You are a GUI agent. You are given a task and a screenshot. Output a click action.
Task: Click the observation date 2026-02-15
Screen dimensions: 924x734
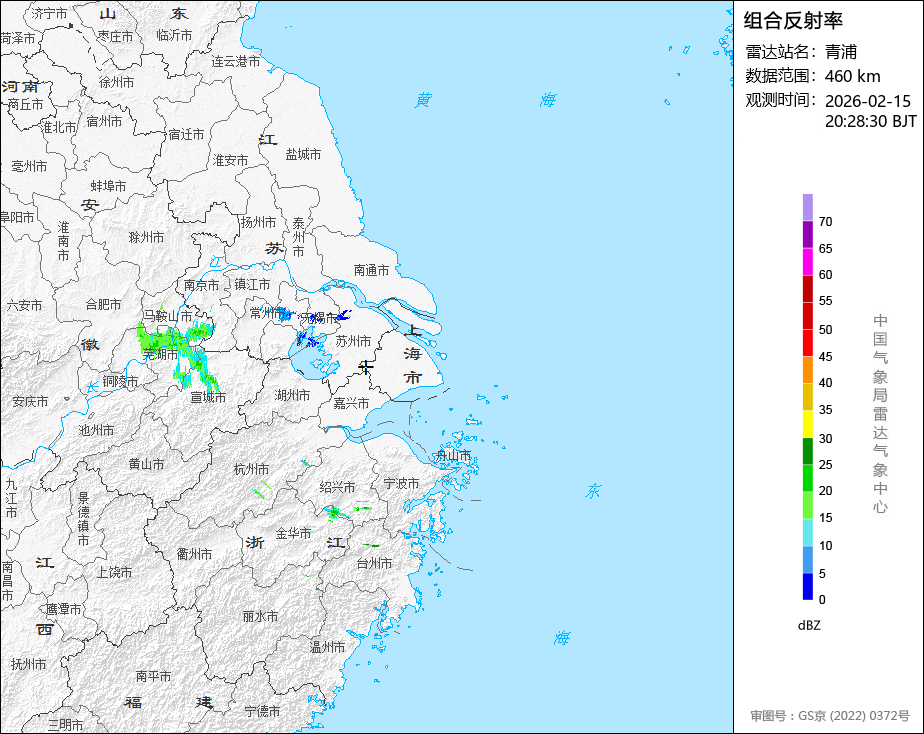(868, 101)
